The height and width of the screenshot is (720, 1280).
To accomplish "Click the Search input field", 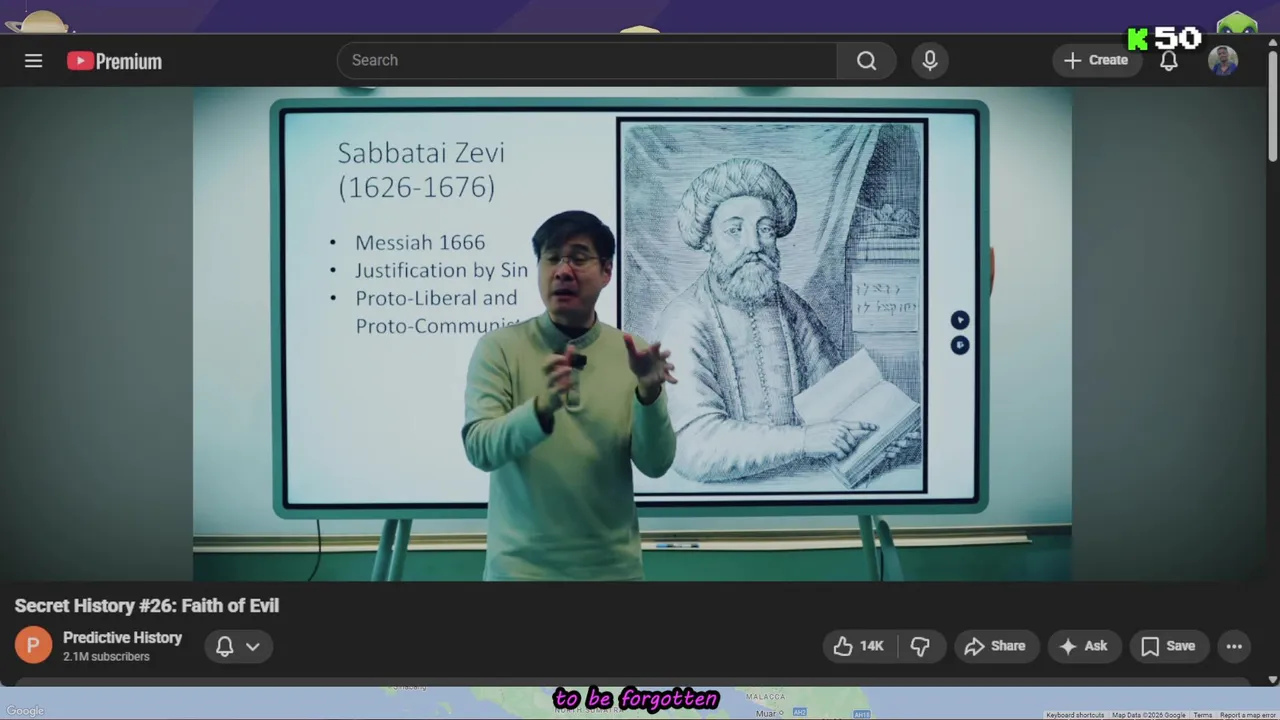I will [x=587, y=60].
